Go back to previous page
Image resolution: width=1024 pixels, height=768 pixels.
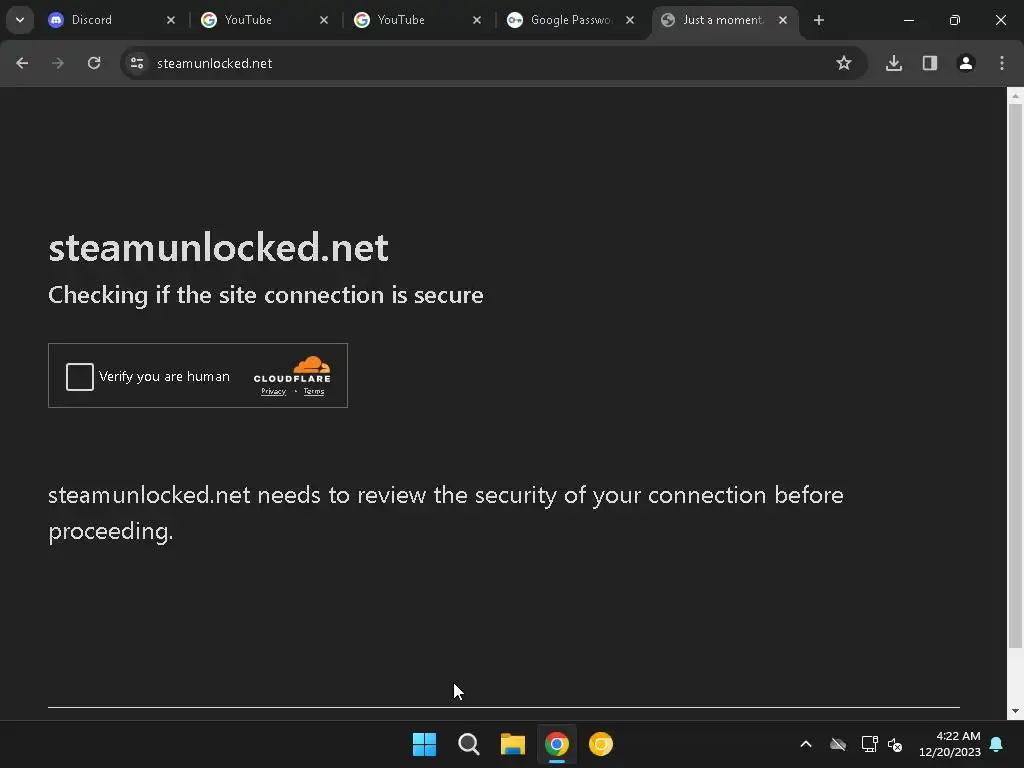(x=22, y=63)
